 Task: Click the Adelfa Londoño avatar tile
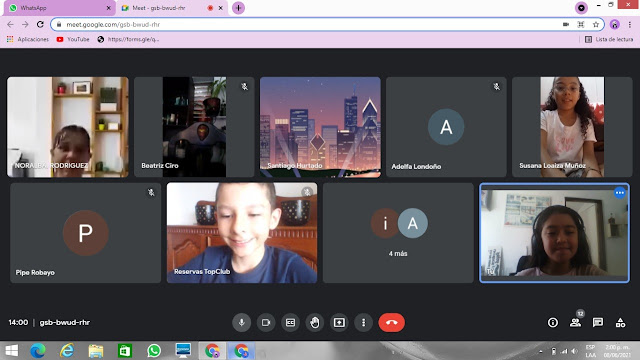tap(446, 127)
